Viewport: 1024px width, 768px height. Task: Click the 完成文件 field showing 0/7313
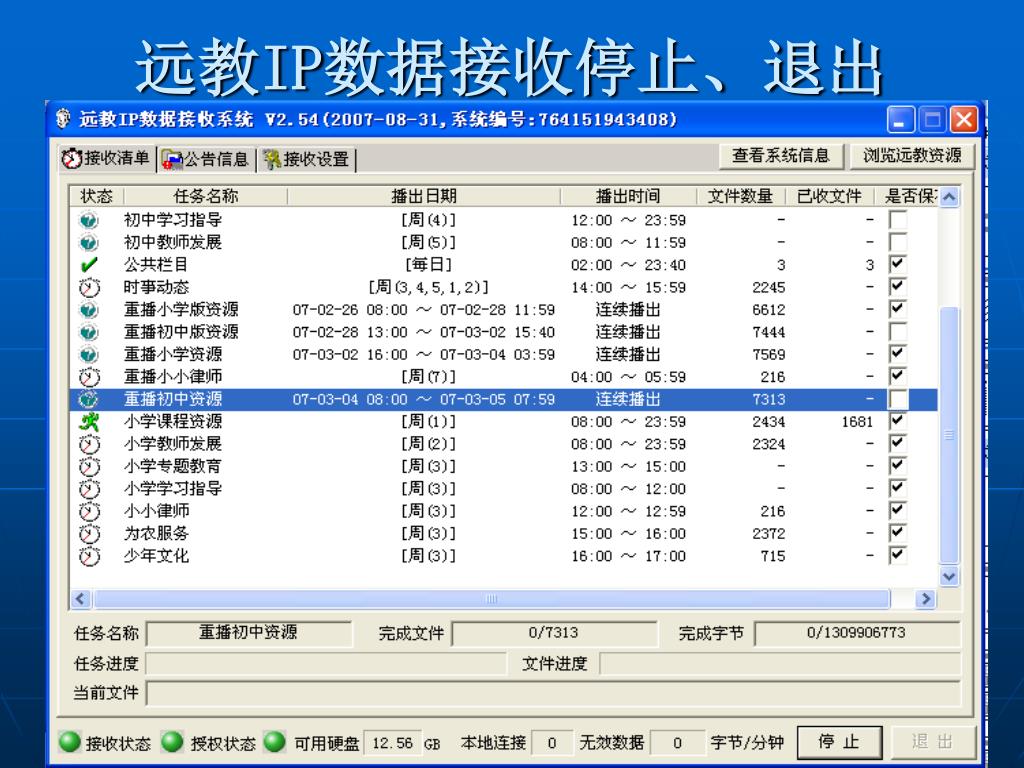point(554,633)
